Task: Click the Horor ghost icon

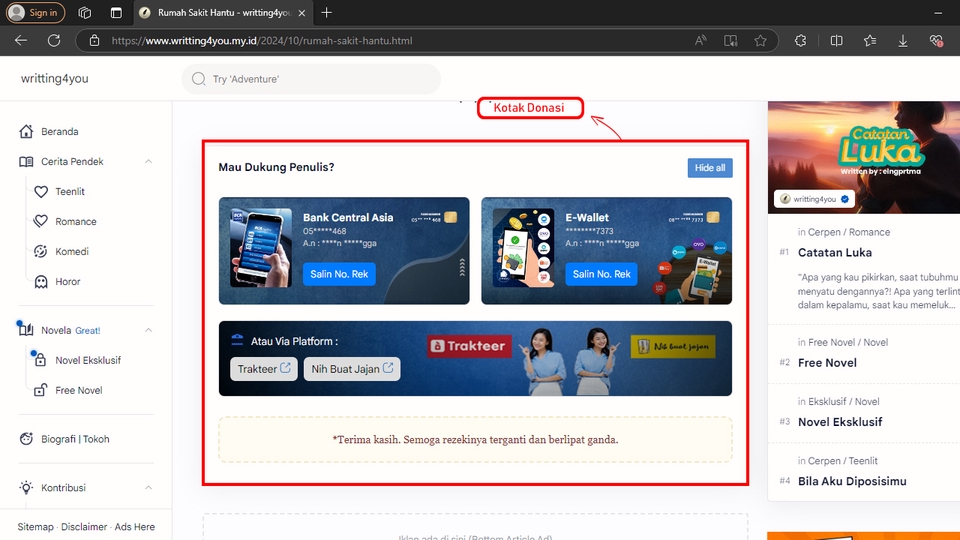Action: (x=40, y=281)
